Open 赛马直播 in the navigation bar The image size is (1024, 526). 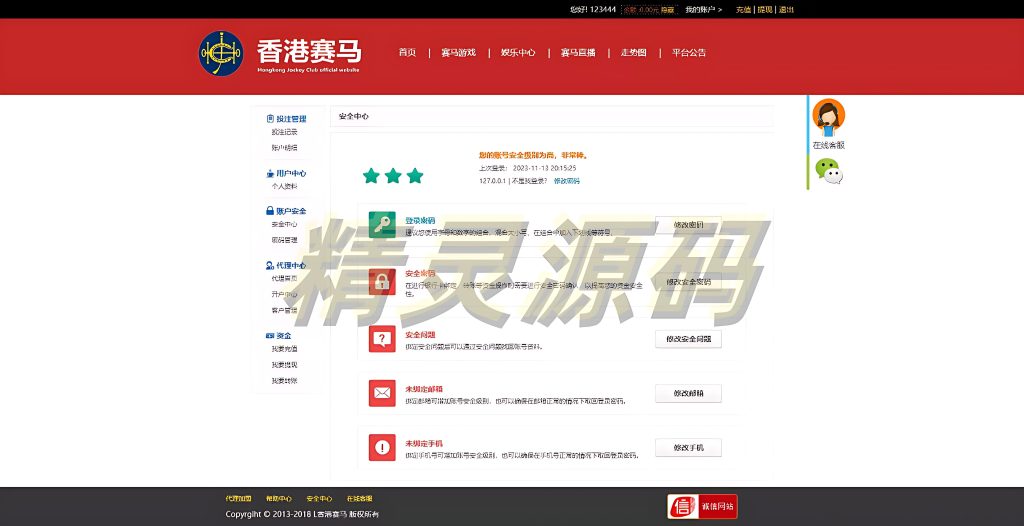(x=578, y=53)
